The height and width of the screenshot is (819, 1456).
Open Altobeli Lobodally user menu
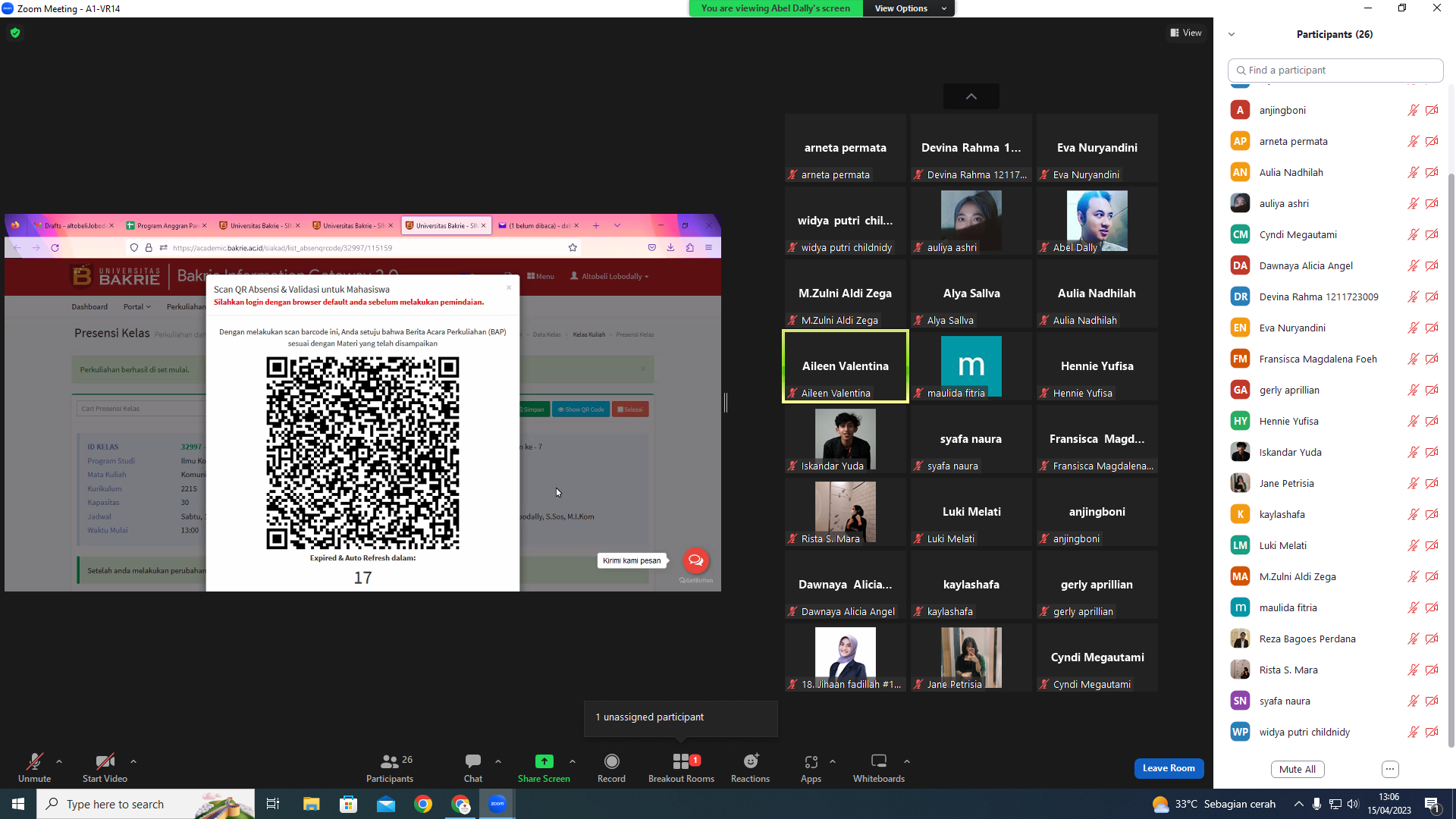[x=610, y=277]
